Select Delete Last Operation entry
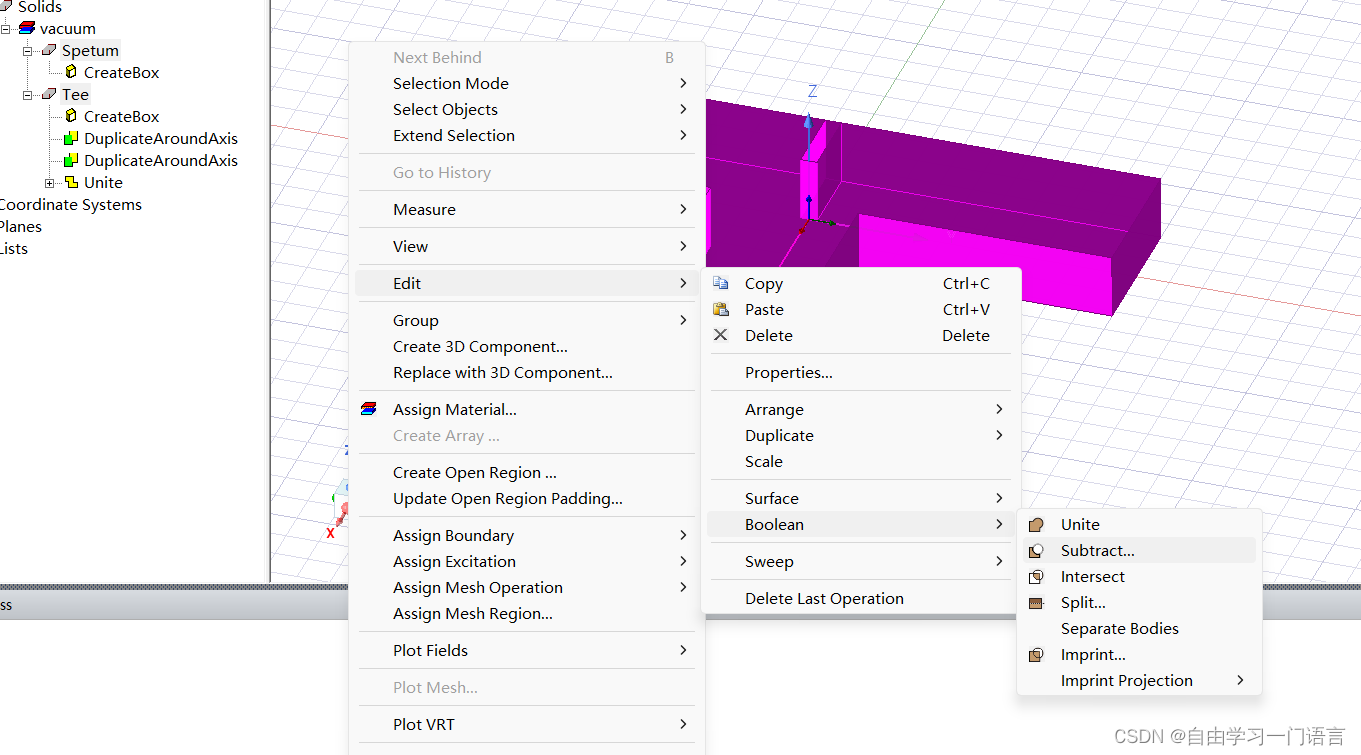The height and width of the screenshot is (755, 1361). click(860, 598)
